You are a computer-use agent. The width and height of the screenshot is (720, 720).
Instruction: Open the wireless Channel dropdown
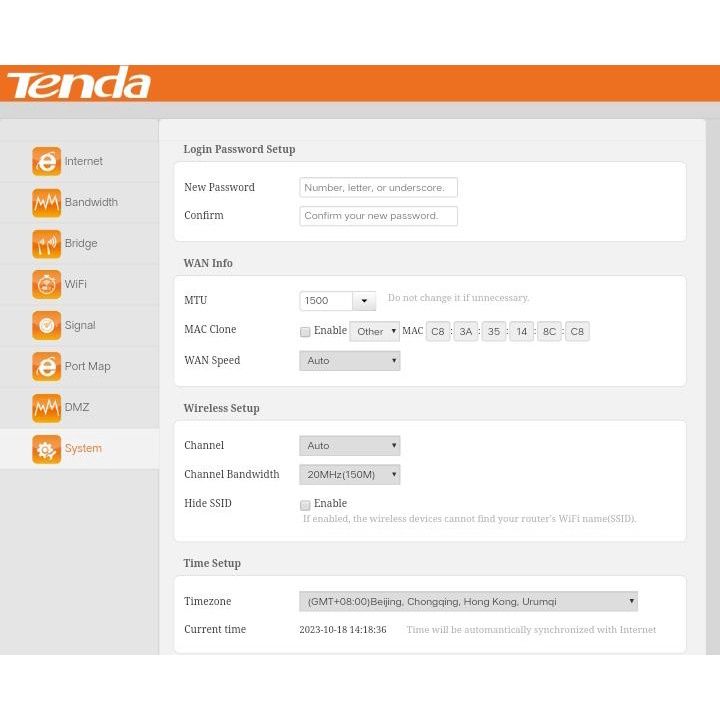coord(349,446)
